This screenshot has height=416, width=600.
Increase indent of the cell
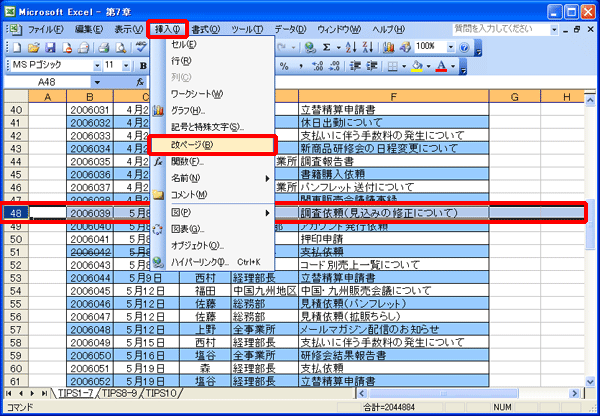[372, 66]
